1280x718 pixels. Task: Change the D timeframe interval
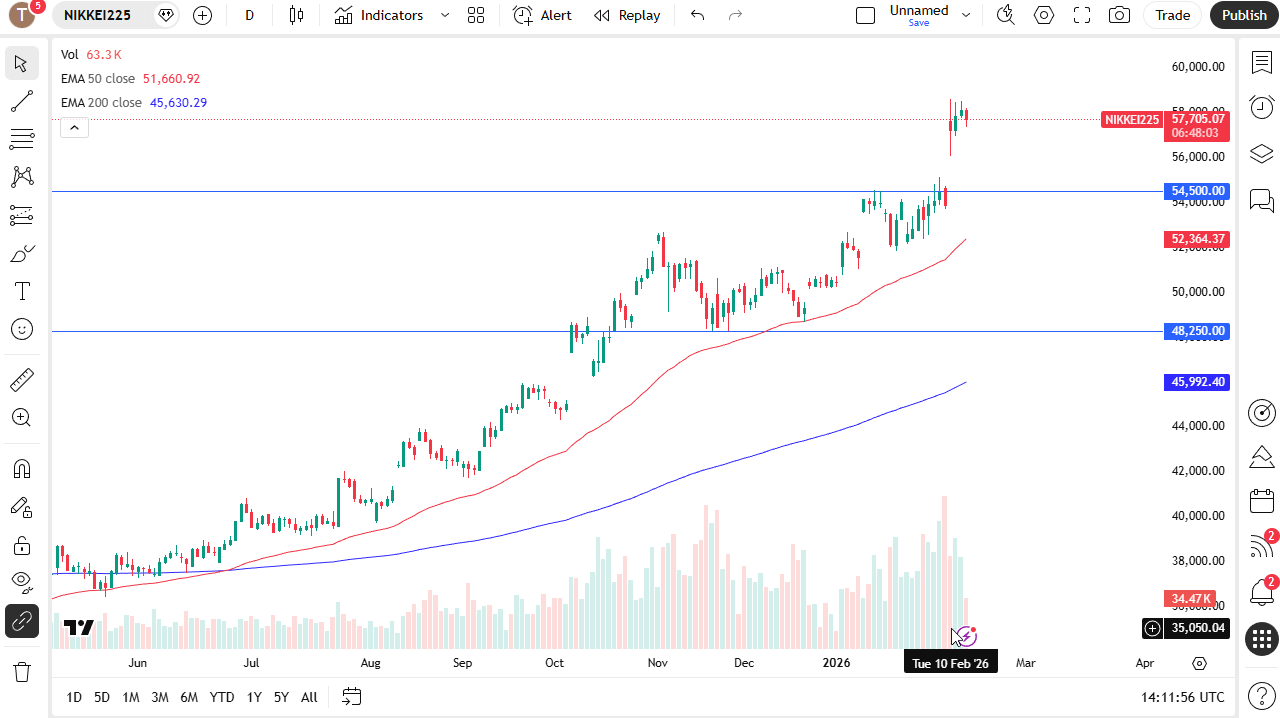click(249, 15)
